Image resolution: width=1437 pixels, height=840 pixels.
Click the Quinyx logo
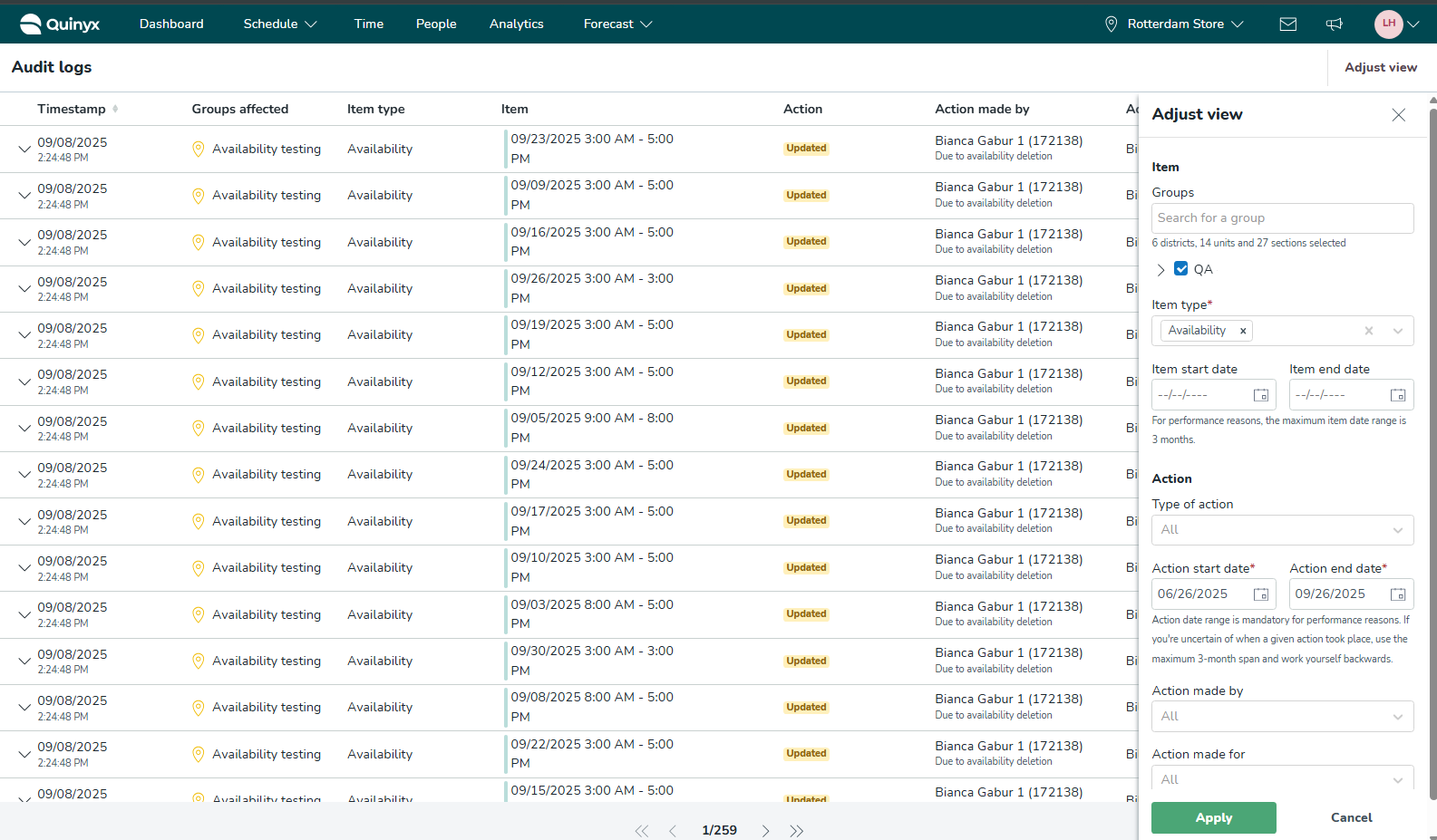click(60, 24)
